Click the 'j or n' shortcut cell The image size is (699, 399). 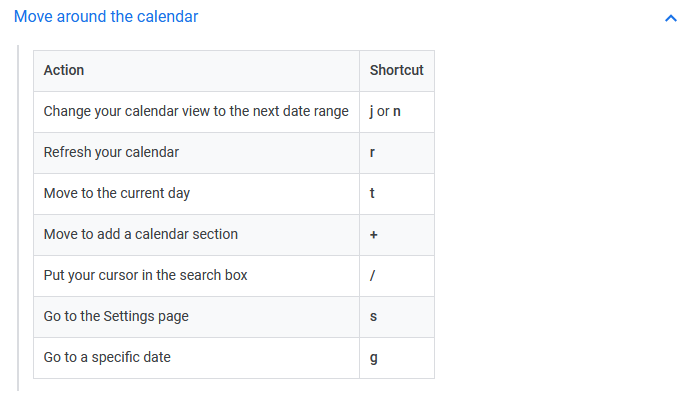pyautogui.click(x=397, y=111)
